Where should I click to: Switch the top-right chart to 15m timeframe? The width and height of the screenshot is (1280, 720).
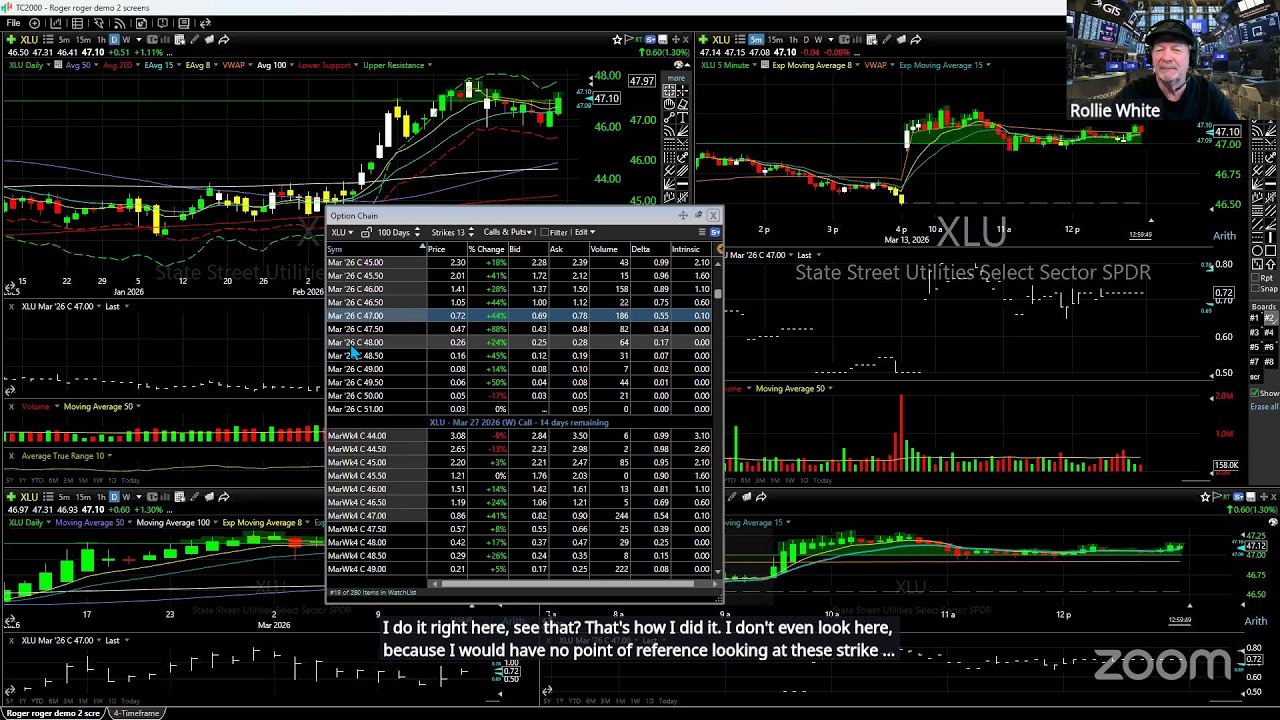(776, 40)
